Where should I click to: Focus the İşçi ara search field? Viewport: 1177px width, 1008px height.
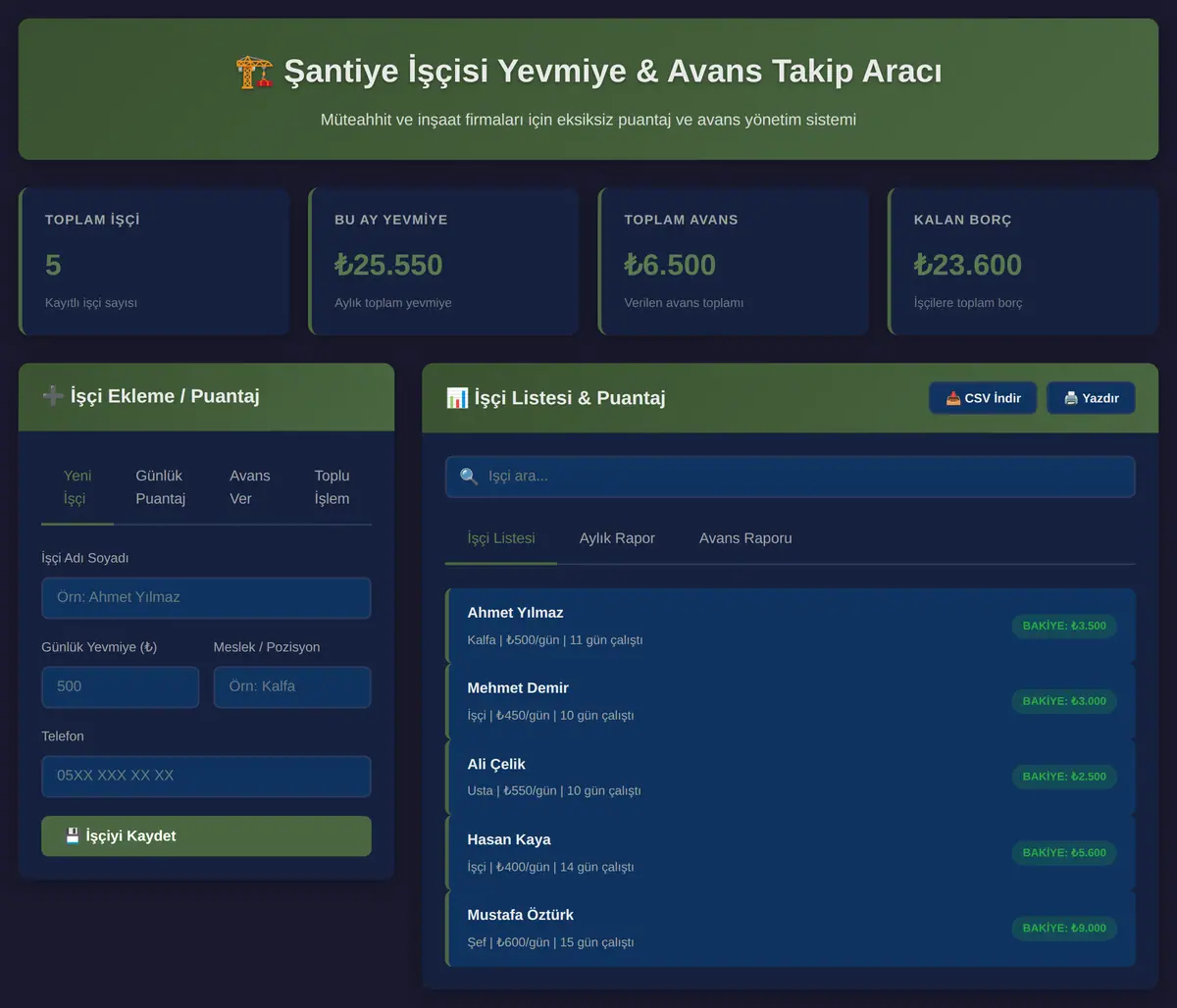pos(791,477)
